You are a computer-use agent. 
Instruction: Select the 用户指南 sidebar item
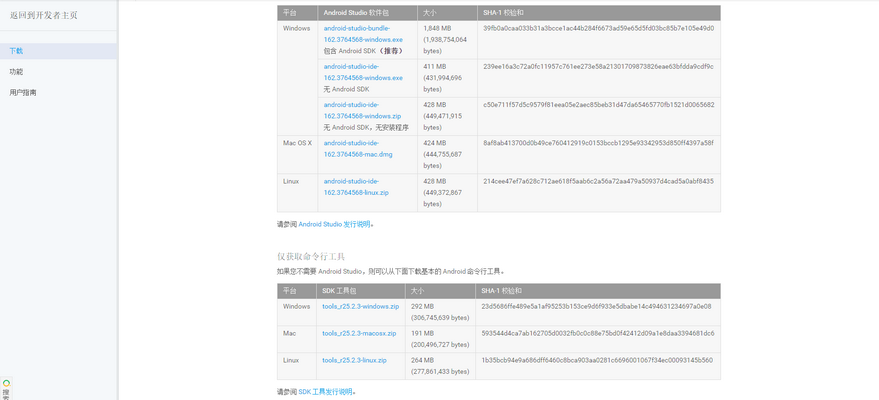pos(23,92)
